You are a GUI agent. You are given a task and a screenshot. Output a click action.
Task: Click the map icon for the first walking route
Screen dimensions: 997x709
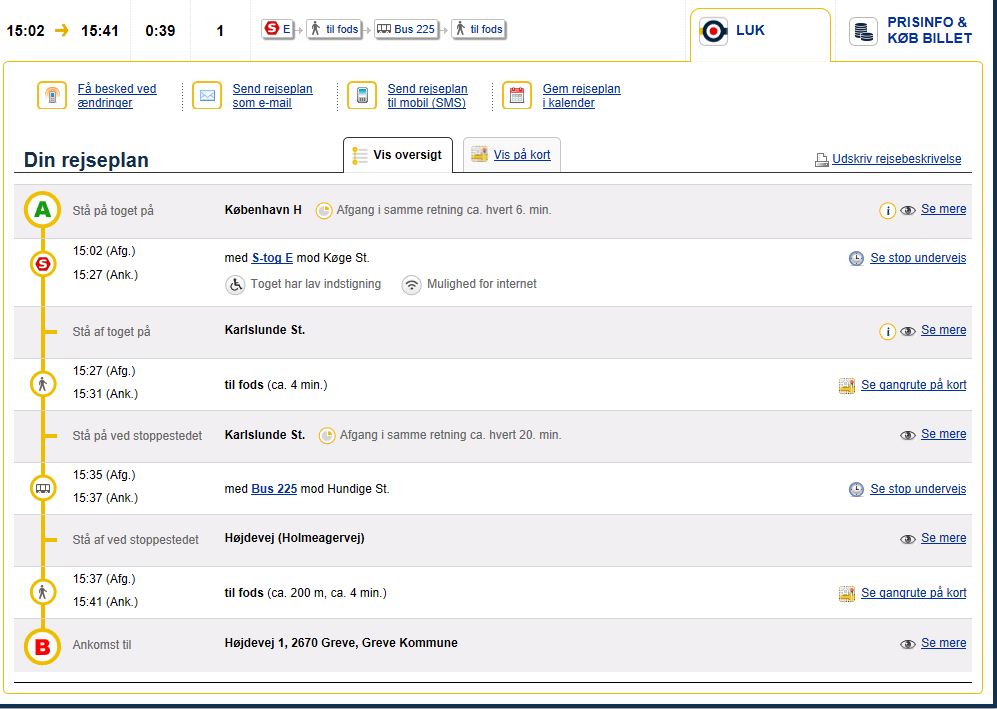[x=847, y=385]
